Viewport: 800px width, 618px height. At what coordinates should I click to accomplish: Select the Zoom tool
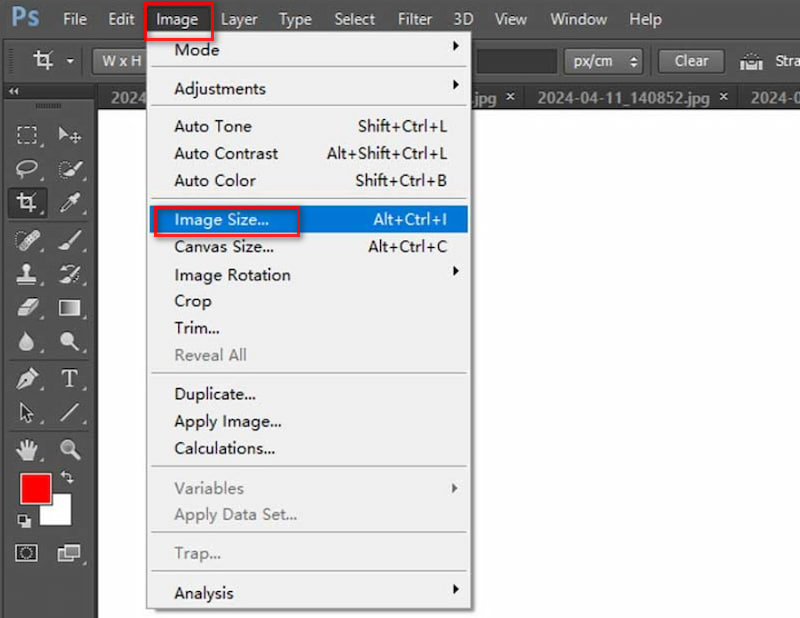tap(69, 450)
